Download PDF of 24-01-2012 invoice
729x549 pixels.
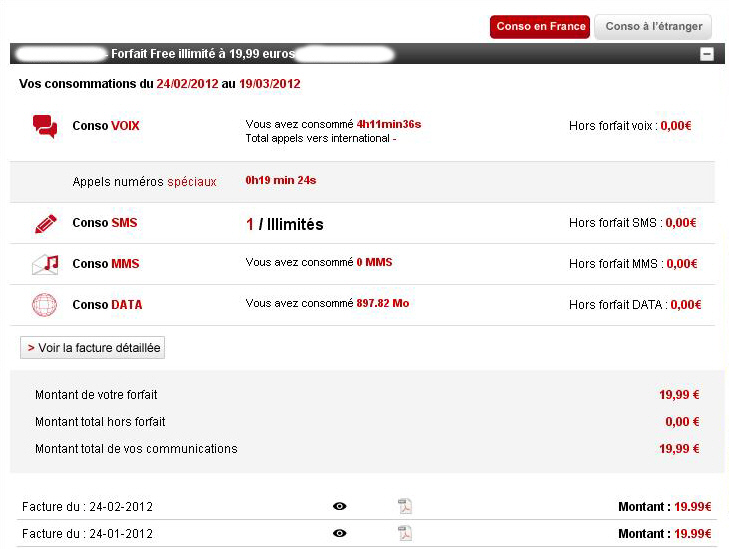(405, 533)
